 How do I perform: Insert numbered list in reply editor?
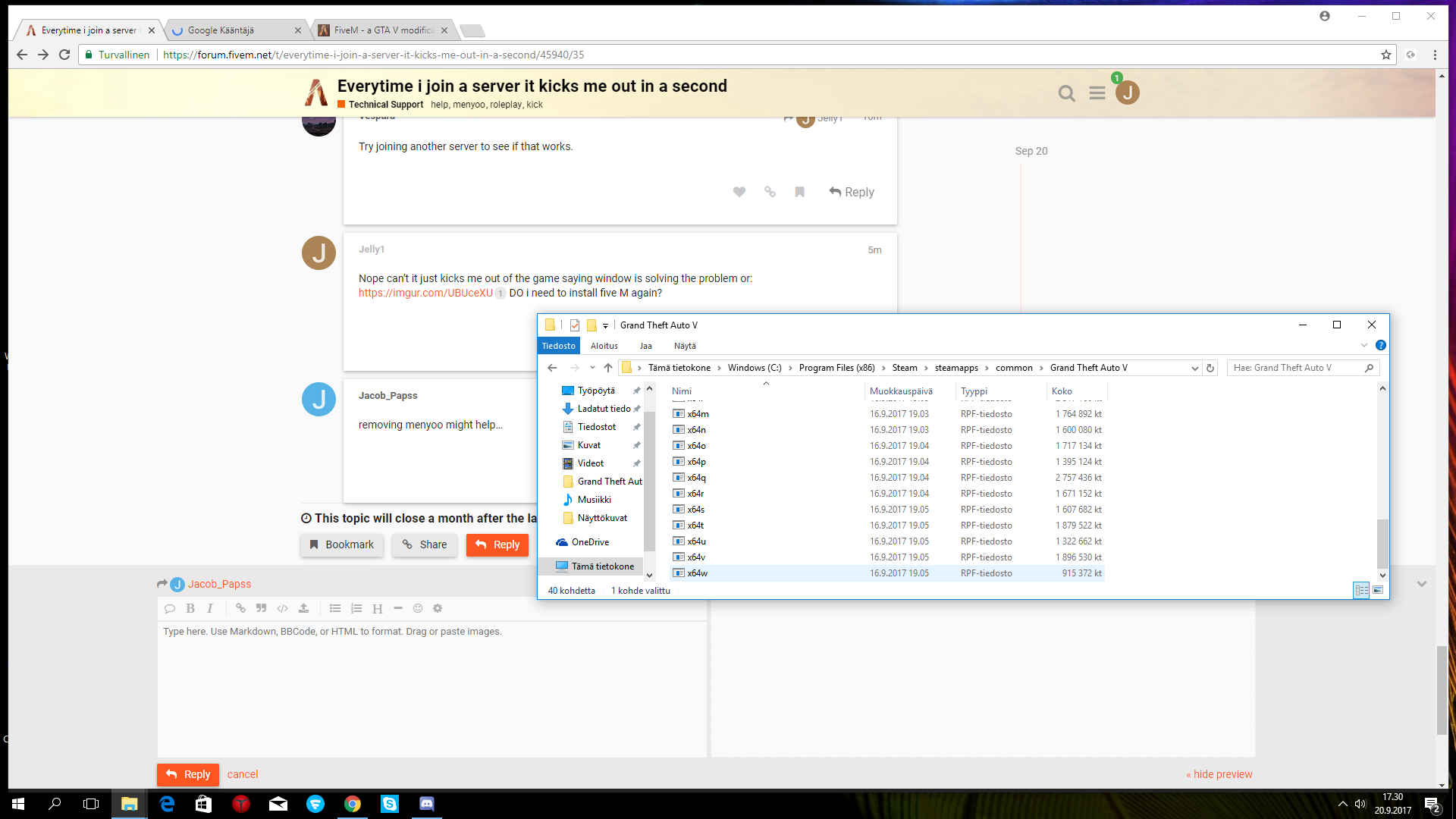point(356,608)
